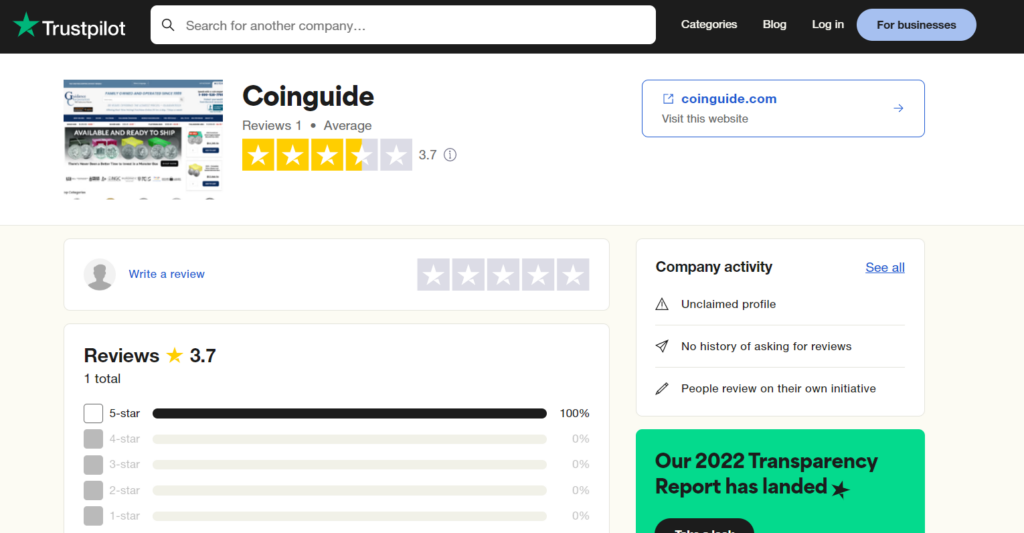The width and height of the screenshot is (1024, 533).
Task: Rate one star in Write a review
Action: (x=434, y=274)
